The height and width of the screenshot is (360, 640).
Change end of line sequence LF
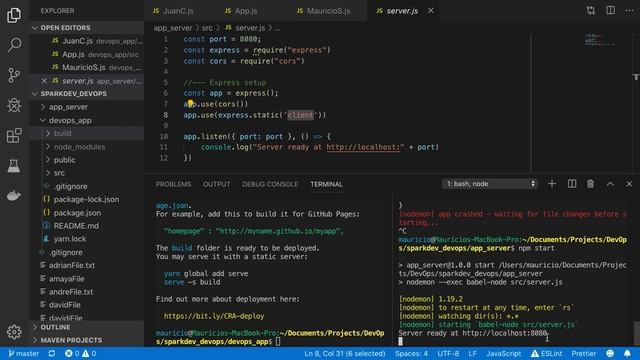[x=472, y=353]
